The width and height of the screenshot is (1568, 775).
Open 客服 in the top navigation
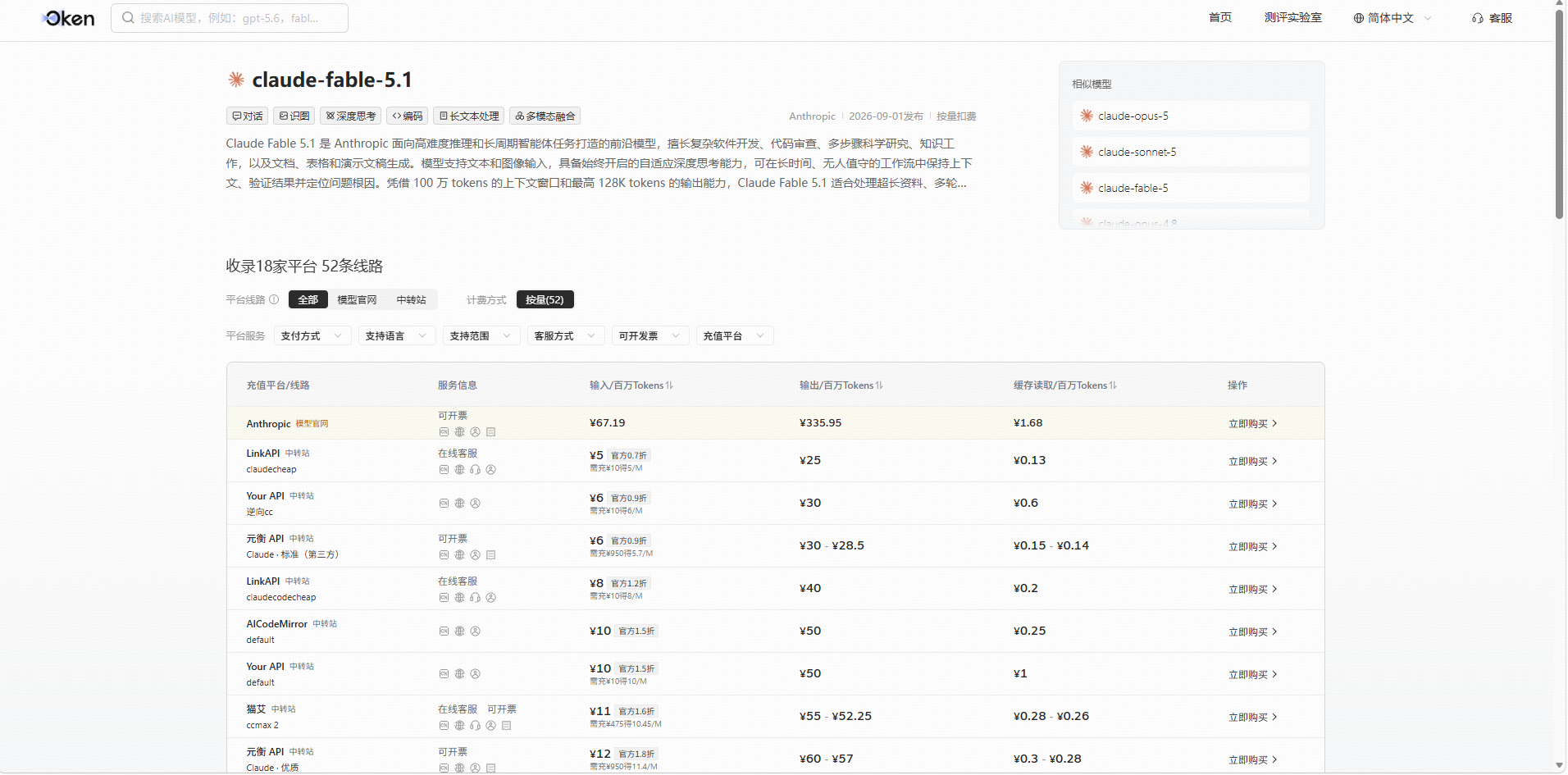pyautogui.click(x=1492, y=18)
